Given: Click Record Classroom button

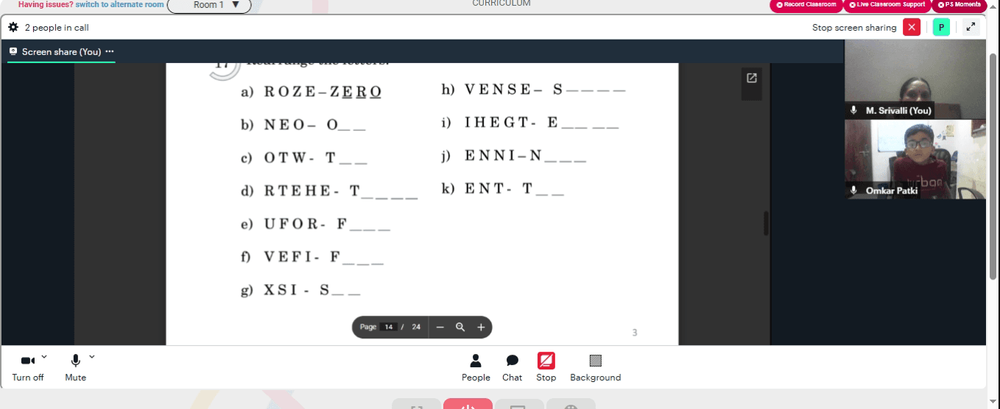Looking at the screenshot, I should (x=806, y=5).
